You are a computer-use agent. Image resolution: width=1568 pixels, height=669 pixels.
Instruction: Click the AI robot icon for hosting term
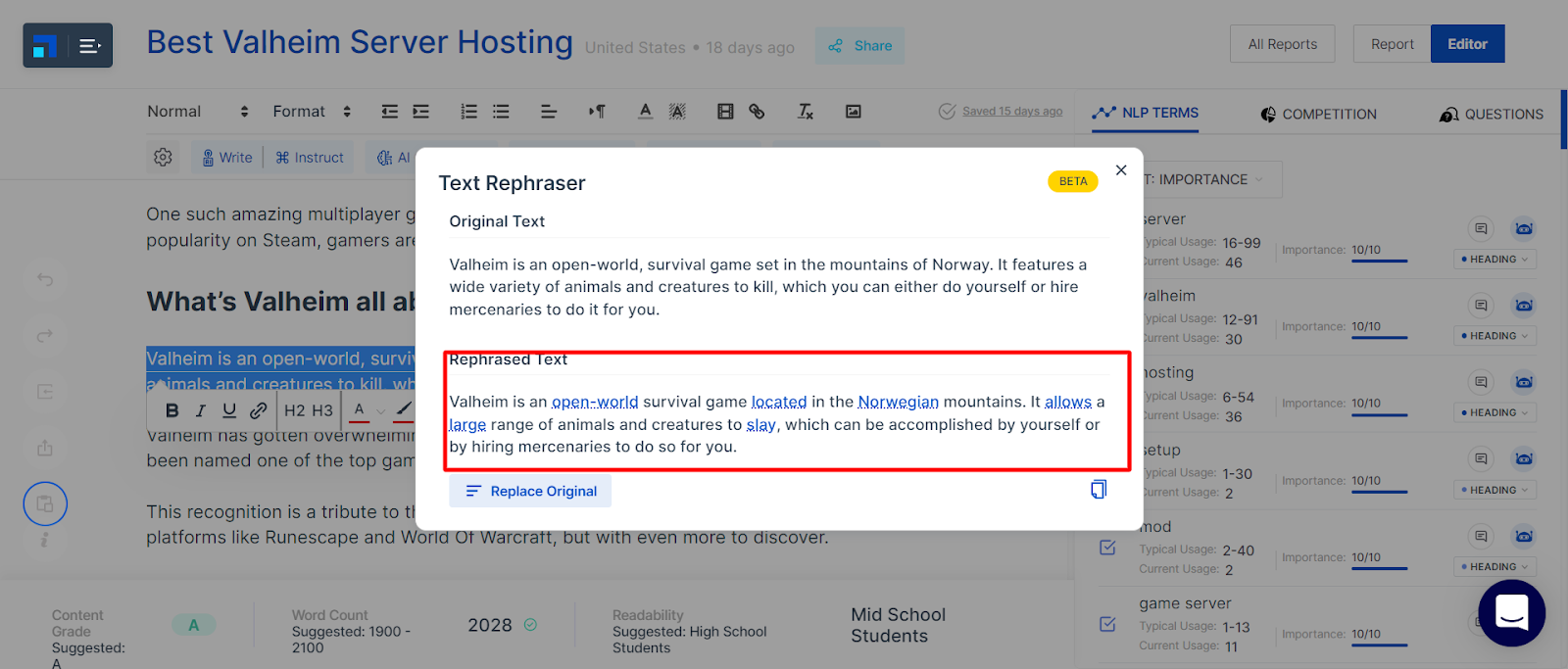(1524, 382)
